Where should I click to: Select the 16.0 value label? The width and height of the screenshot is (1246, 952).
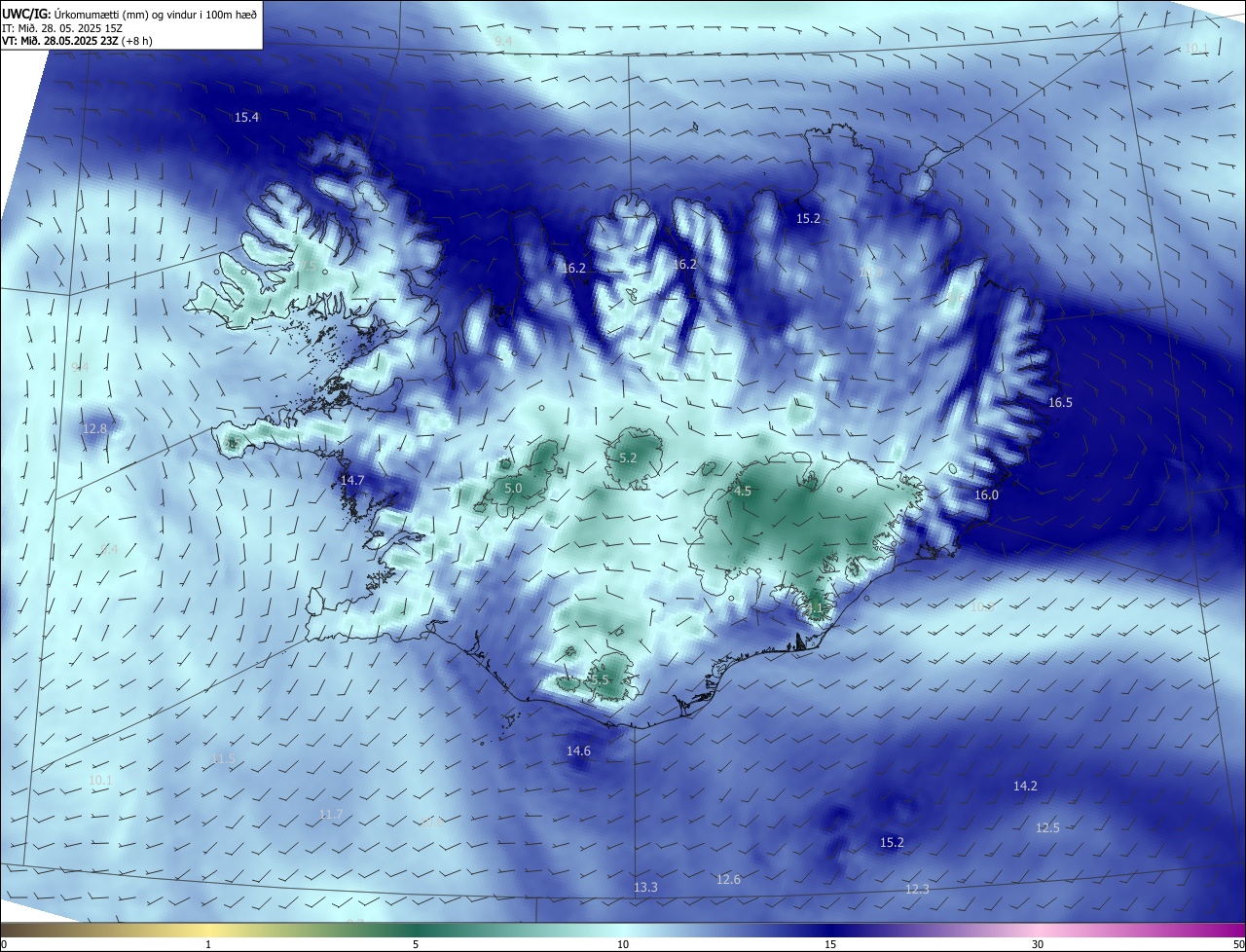pos(986,494)
